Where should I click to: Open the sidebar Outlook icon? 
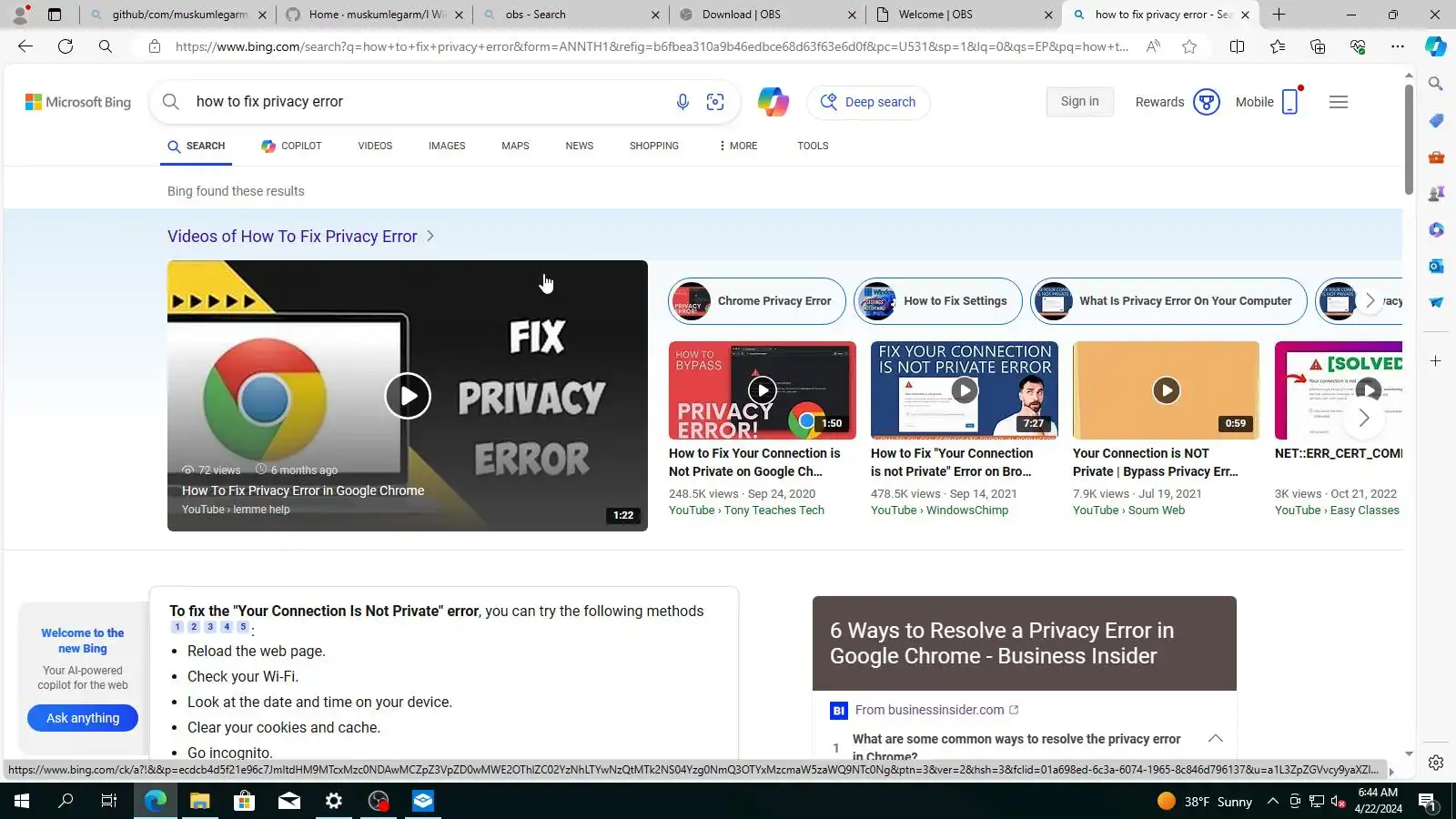tap(1436, 266)
